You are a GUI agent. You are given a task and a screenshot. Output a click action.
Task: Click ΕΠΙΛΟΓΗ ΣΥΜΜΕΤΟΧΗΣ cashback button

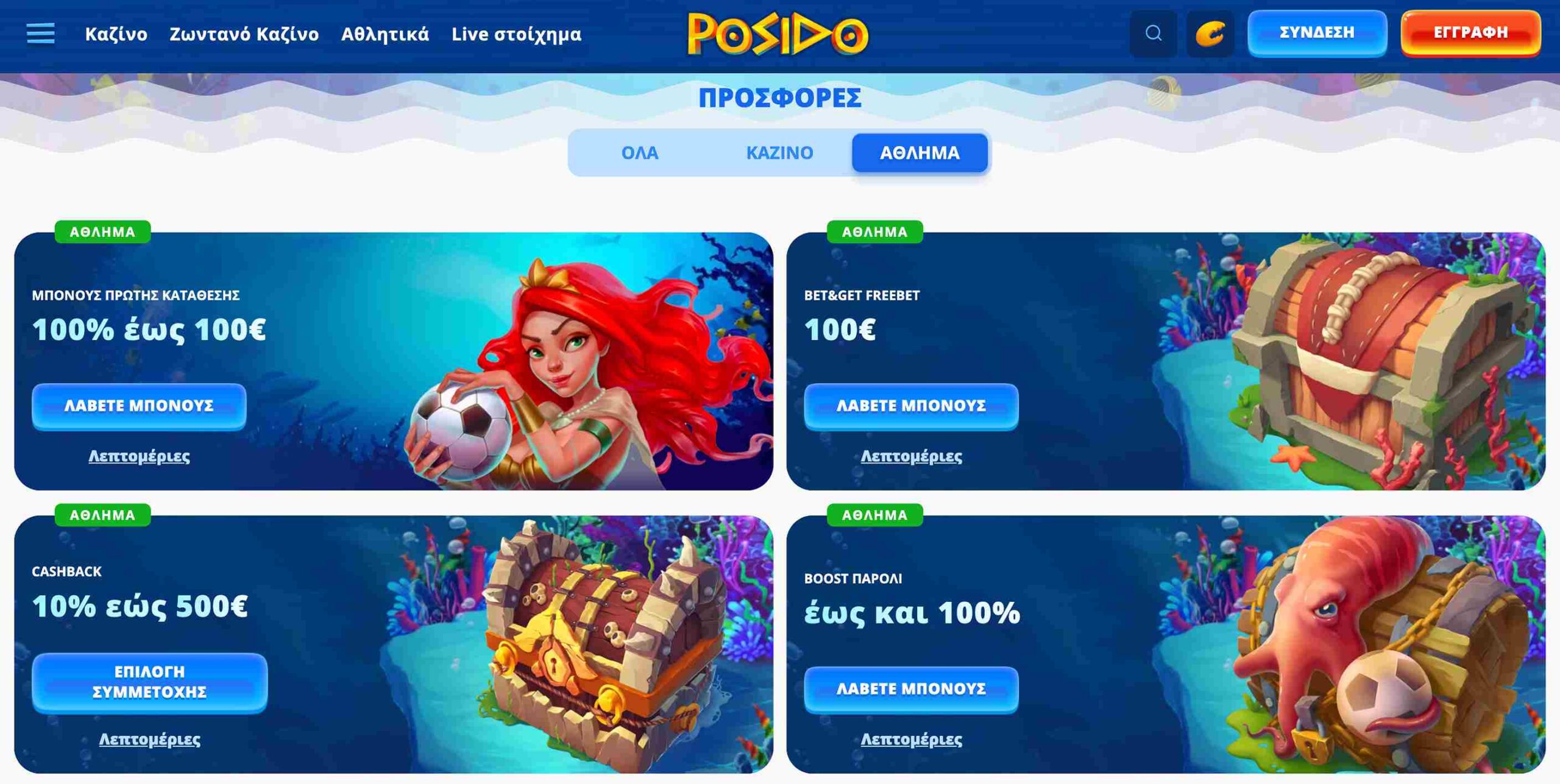click(x=149, y=682)
